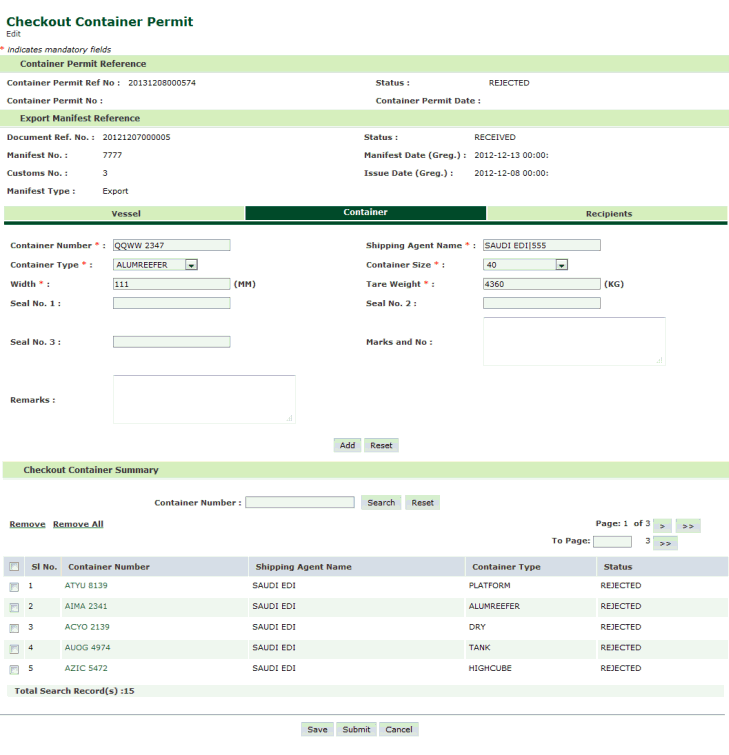Click the Search button for container number
729x755 pixels.
381,503
